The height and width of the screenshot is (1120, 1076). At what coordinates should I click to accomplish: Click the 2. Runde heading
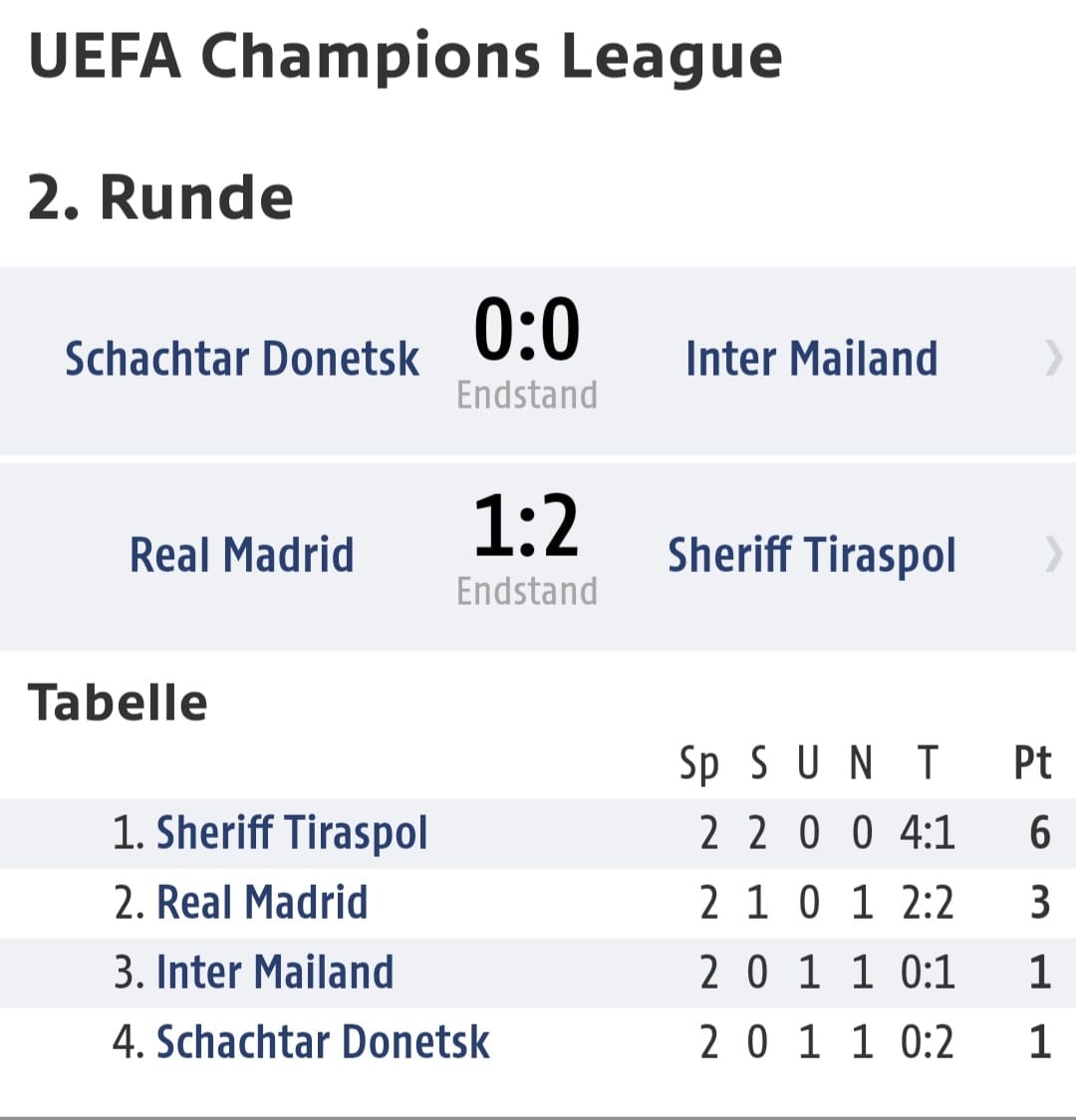pos(160,198)
